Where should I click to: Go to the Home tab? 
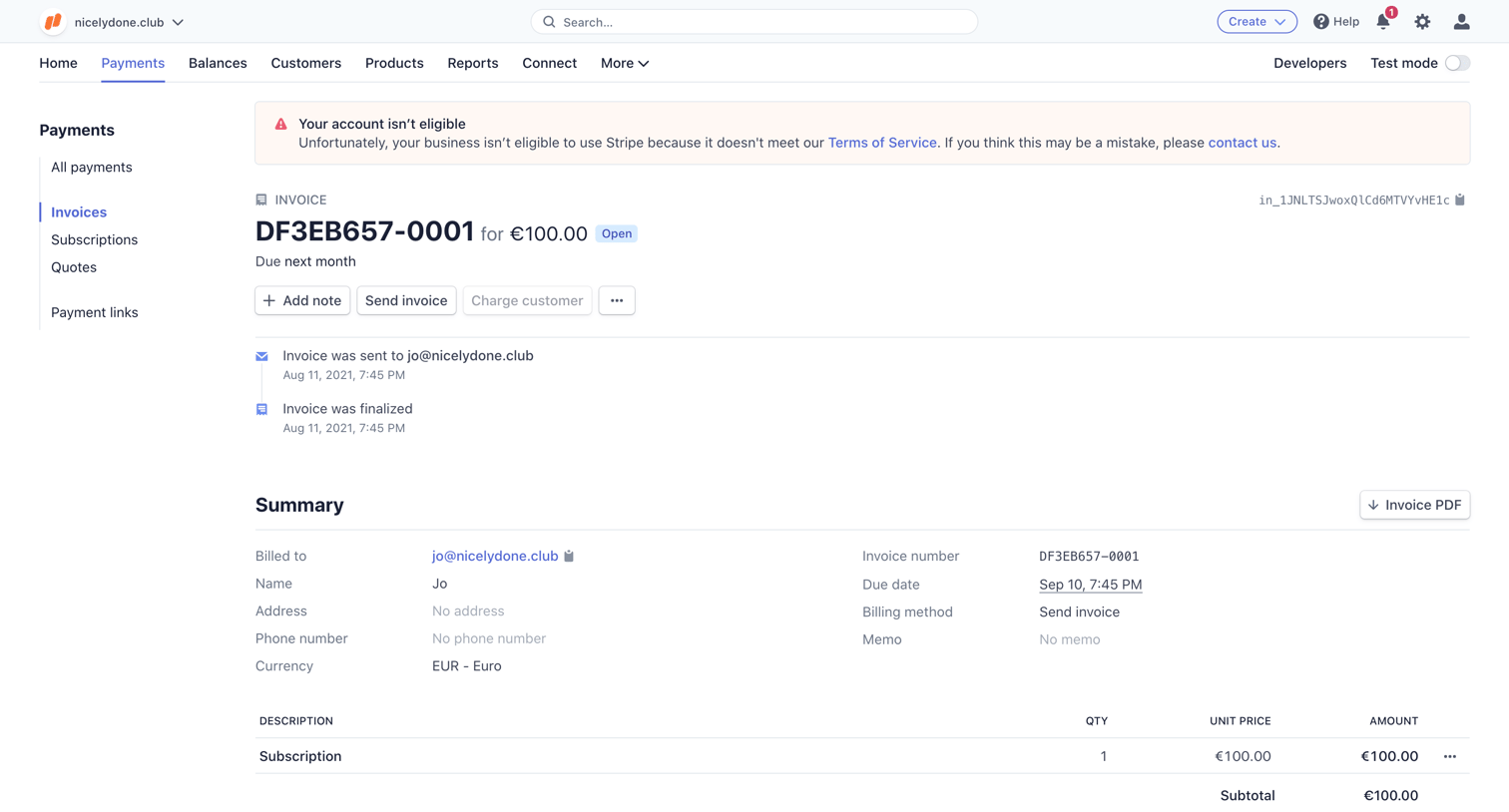pos(58,63)
